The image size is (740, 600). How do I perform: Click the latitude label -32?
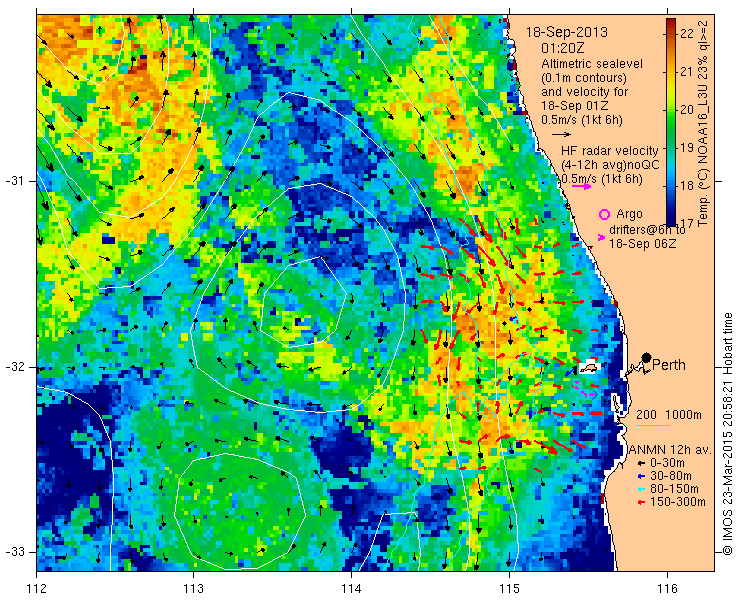pos(14,367)
